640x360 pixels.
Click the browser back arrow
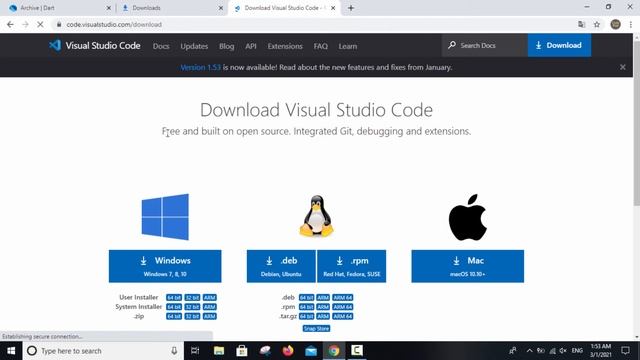pos(10,24)
